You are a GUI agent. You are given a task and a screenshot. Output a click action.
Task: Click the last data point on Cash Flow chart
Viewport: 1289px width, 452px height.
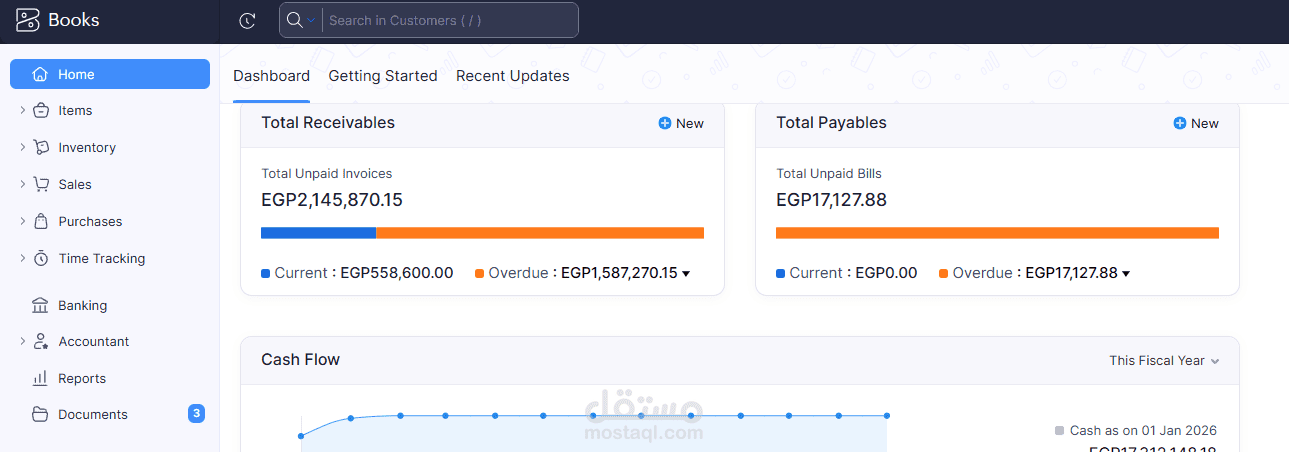[x=887, y=415]
